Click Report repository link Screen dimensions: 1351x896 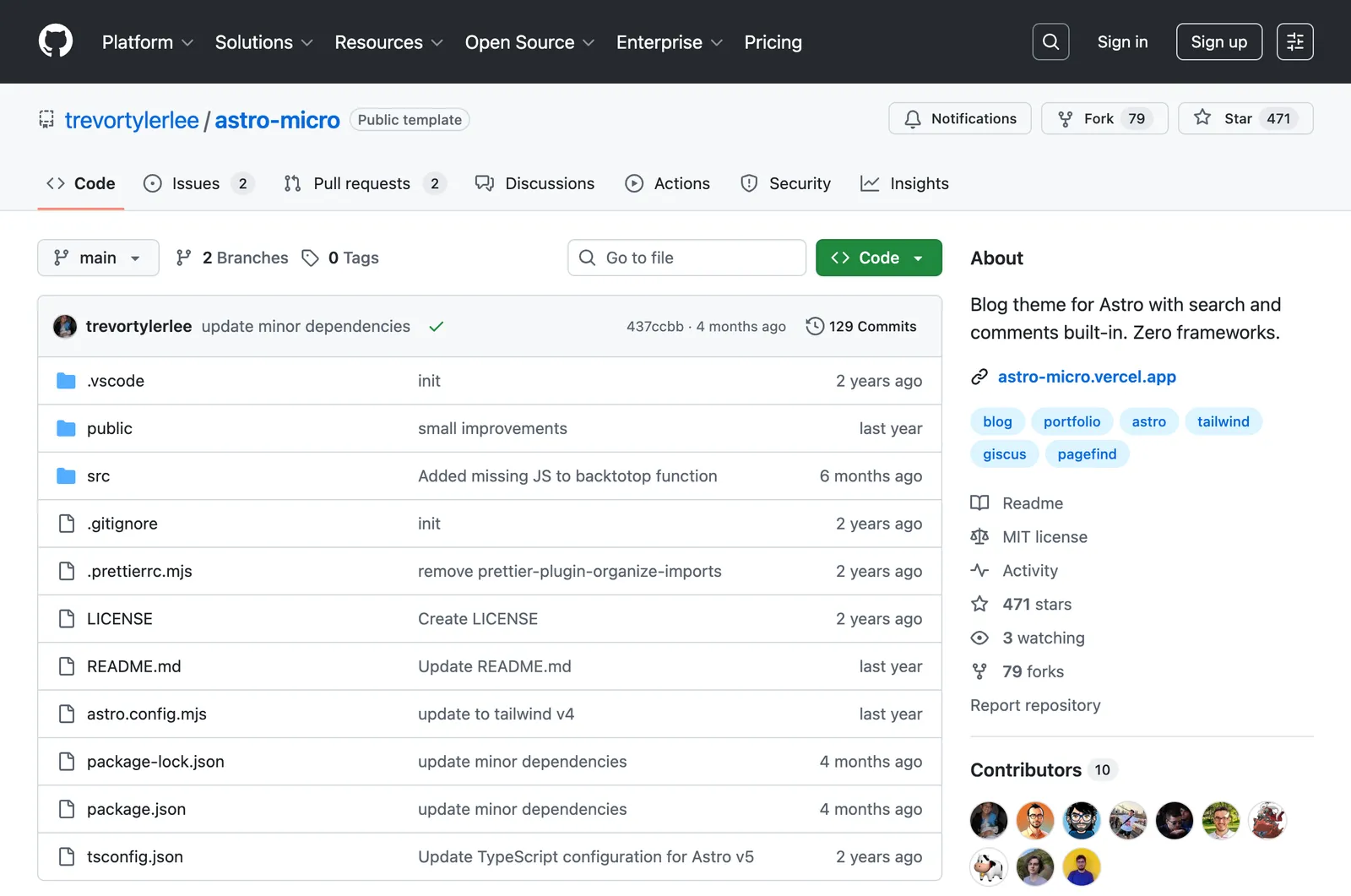[1035, 705]
